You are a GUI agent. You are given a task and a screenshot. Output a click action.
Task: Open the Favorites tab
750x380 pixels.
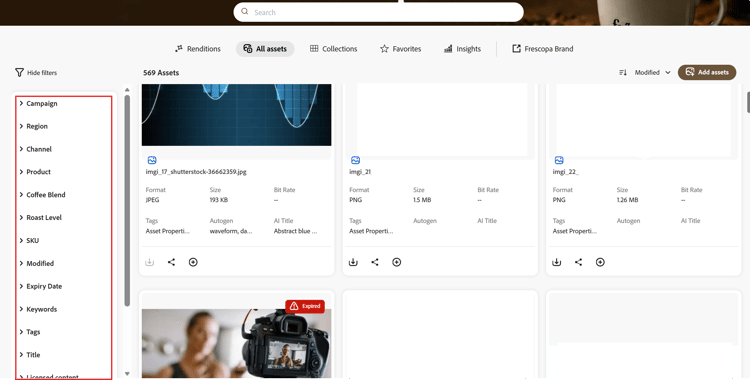point(400,49)
